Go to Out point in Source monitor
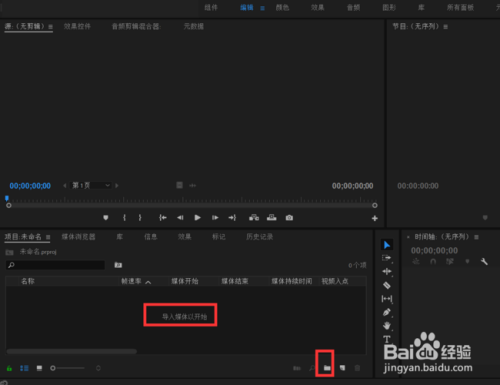Image resolution: width=500 pixels, height=385 pixels. 232,218
